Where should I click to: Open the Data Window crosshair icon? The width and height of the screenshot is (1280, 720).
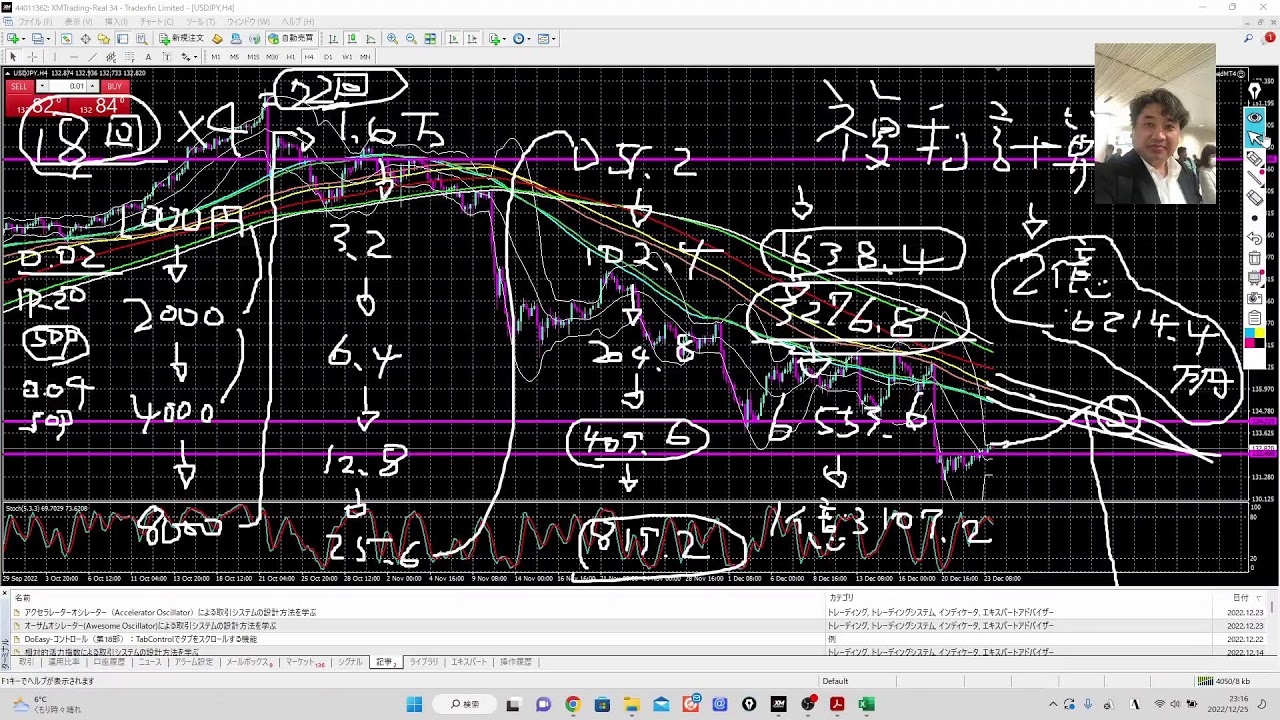[86, 39]
